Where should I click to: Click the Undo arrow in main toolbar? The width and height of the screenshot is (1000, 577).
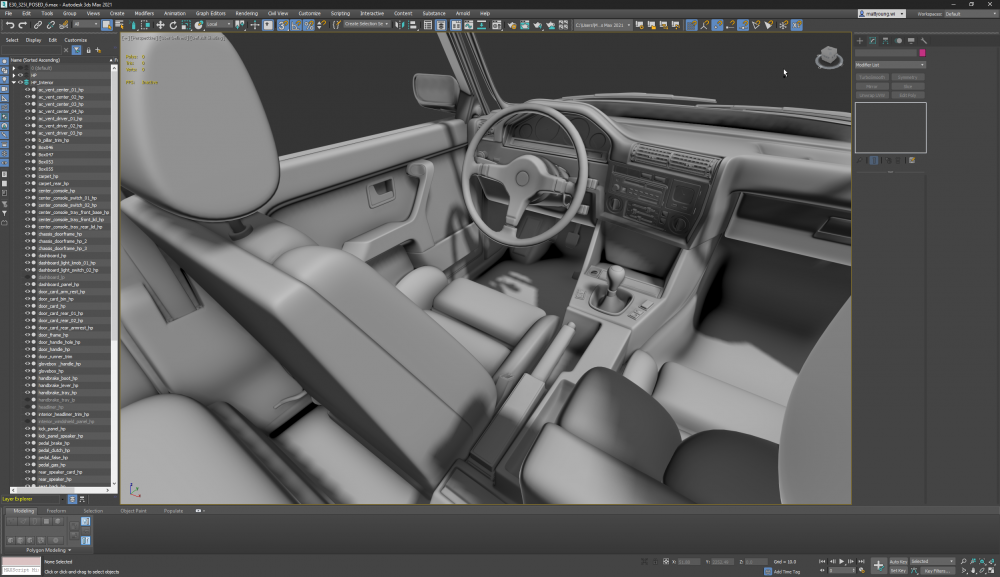(x=10, y=25)
